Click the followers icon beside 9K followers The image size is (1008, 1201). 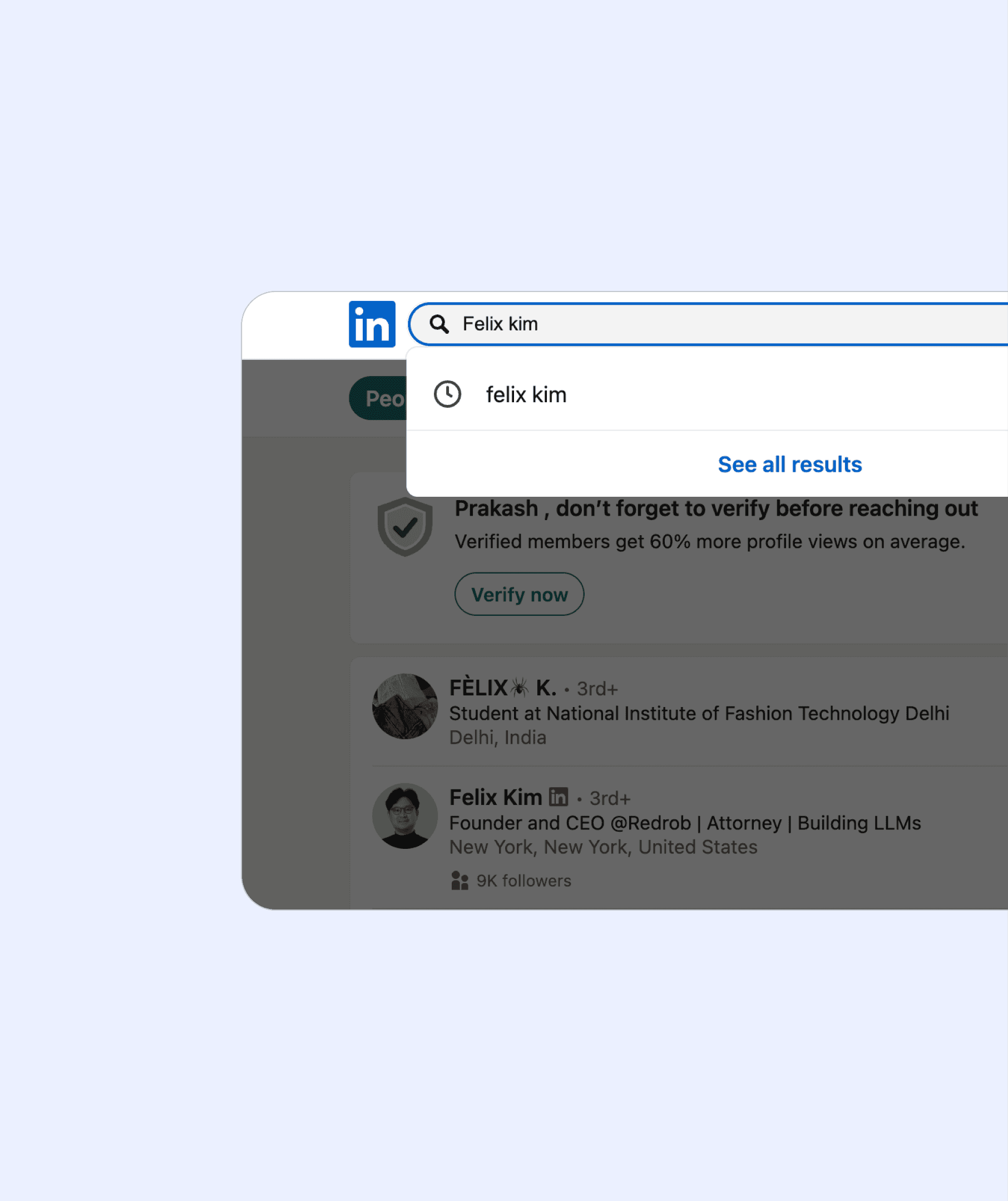(459, 881)
